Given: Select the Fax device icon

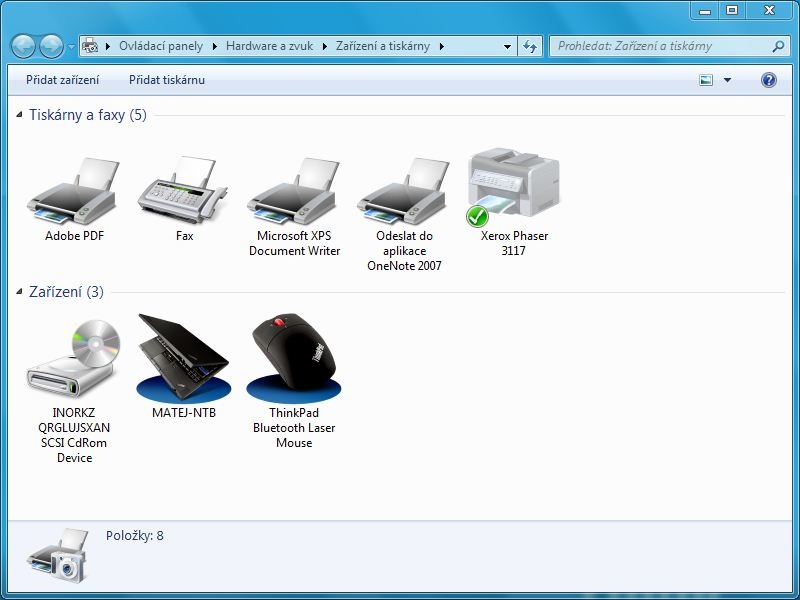Looking at the screenshot, I should 184,188.
